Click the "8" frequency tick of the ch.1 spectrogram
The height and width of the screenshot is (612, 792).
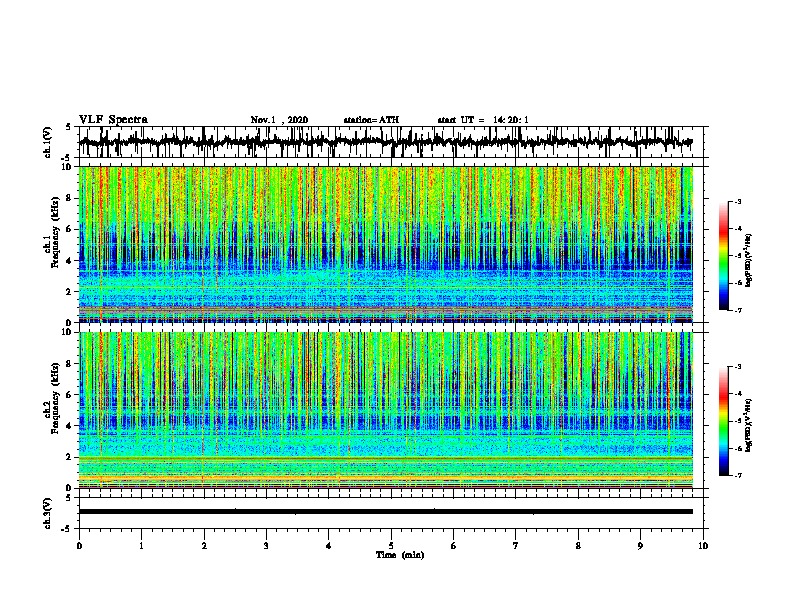pos(69,198)
